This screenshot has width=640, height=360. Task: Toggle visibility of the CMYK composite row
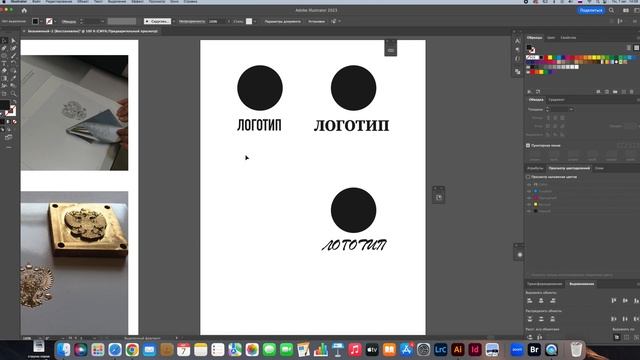529,184
